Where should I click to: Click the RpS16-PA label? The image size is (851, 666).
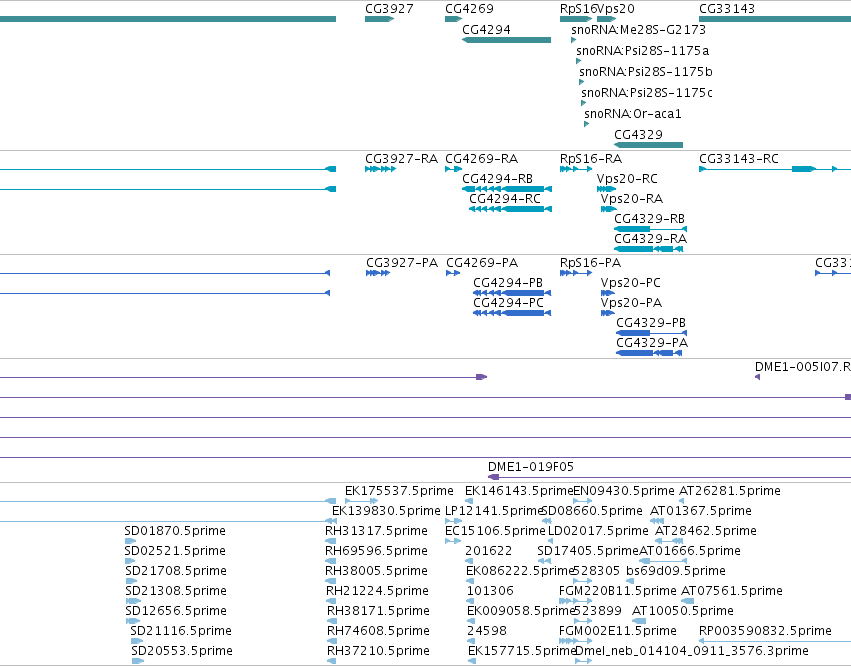click(x=590, y=263)
